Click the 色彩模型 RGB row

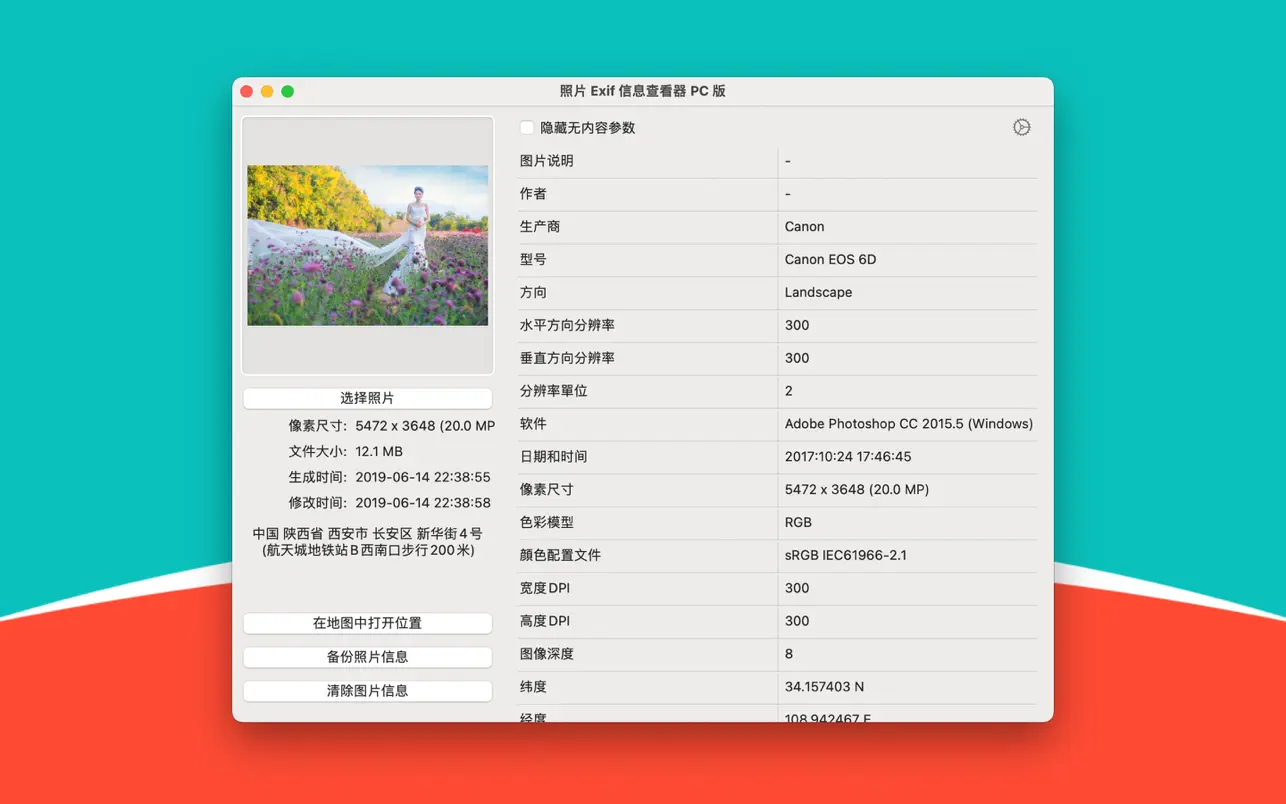click(x=800, y=522)
